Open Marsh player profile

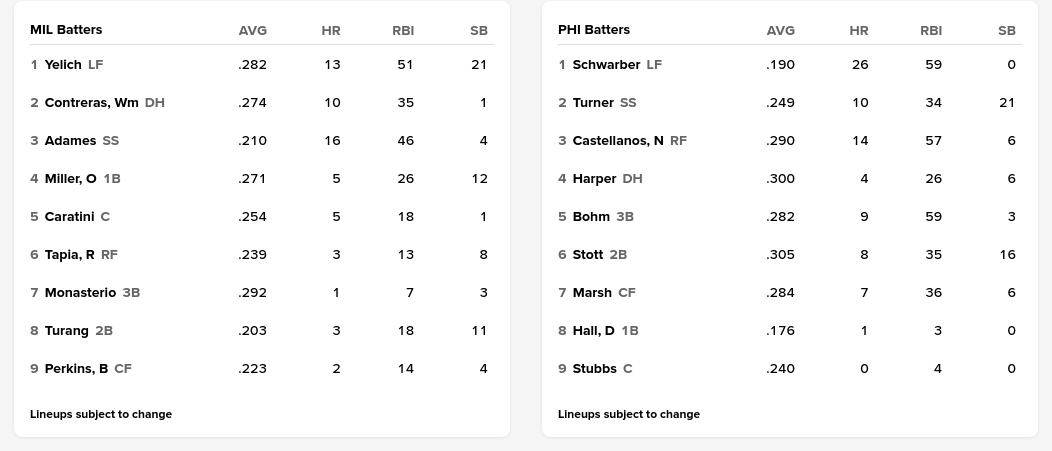pyautogui.click(x=592, y=293)
